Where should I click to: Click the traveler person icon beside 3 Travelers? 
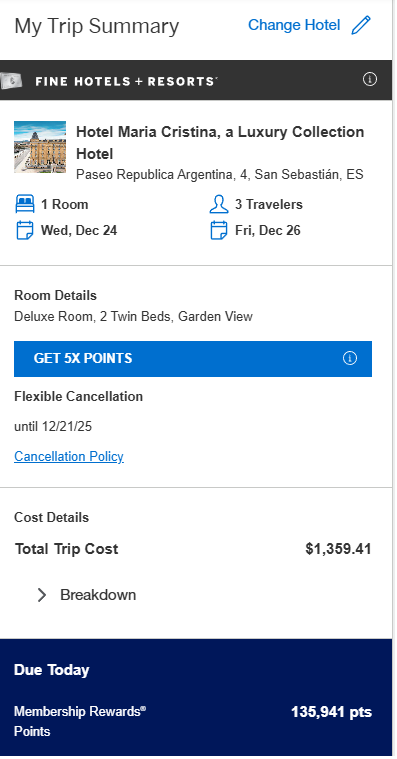[219, 204]
